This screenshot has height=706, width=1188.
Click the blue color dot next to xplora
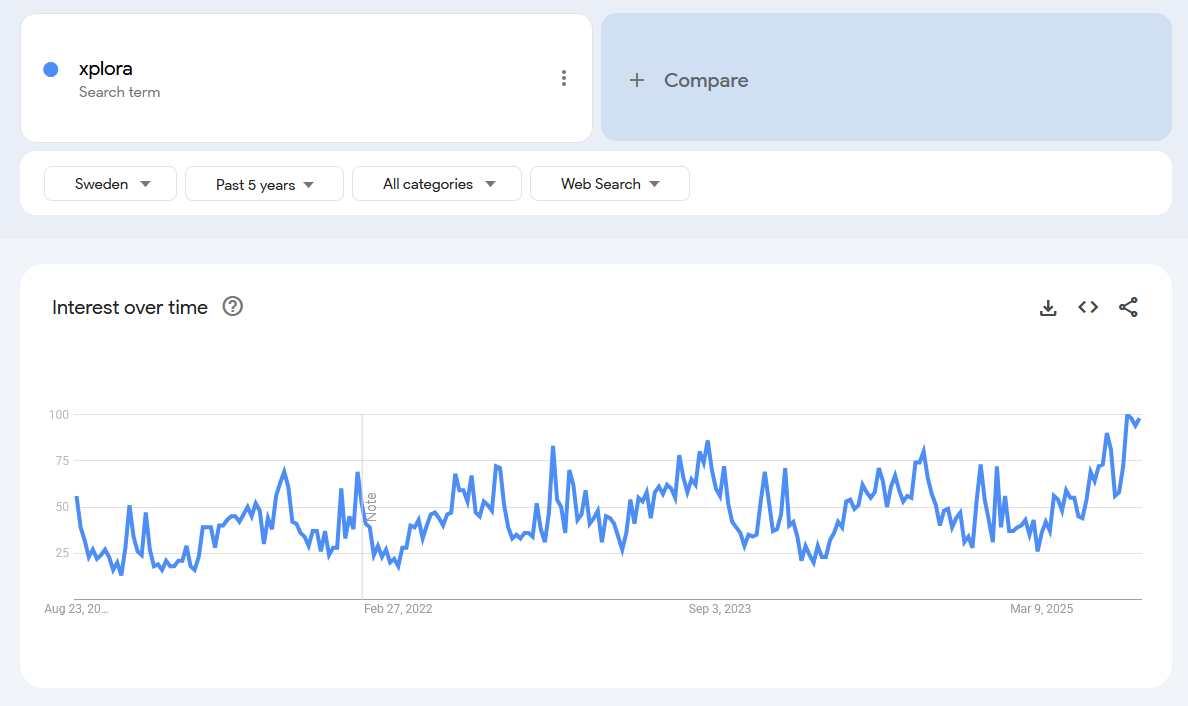(51, 69)
